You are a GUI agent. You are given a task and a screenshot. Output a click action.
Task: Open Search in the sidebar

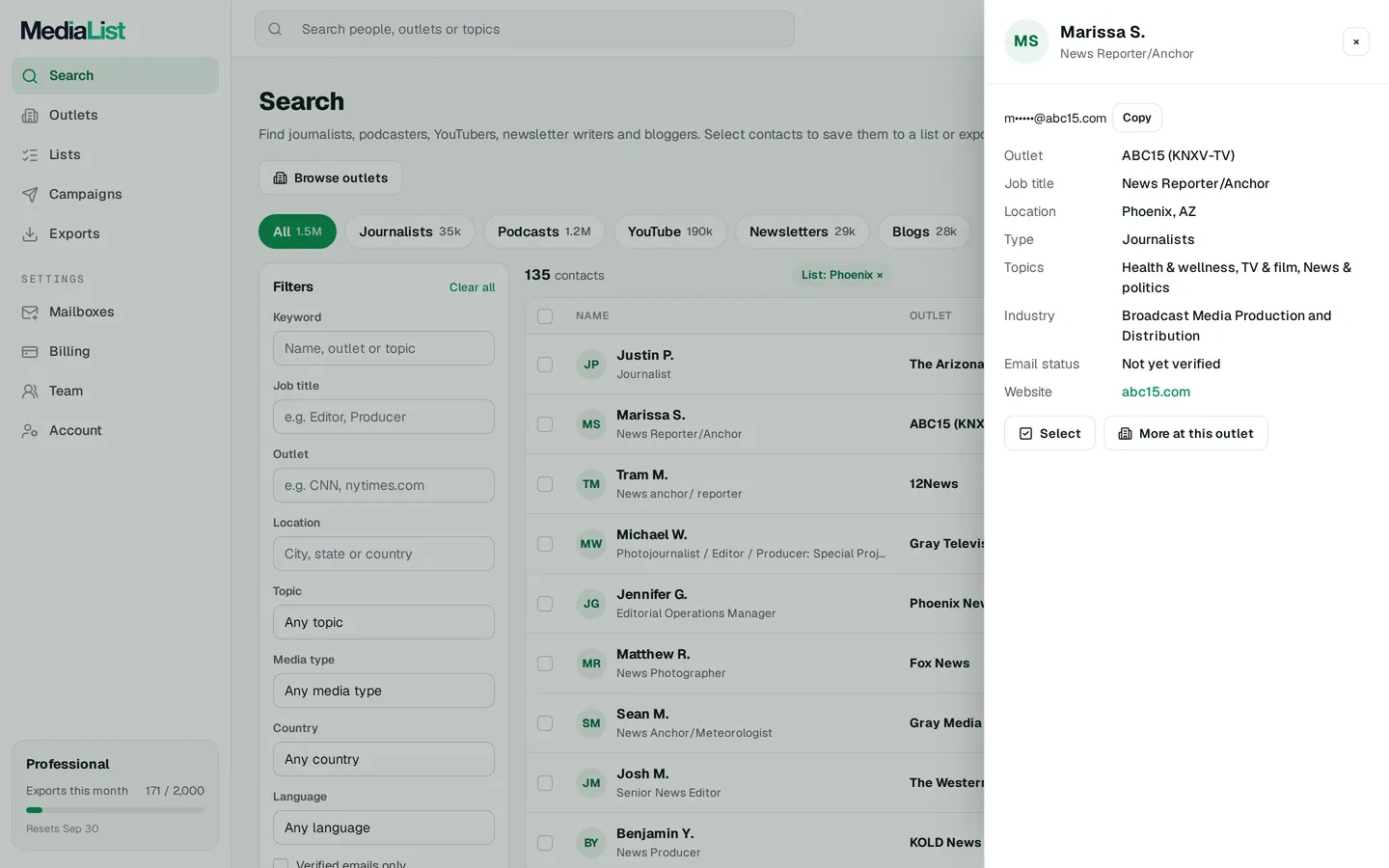tap(115, 75)
